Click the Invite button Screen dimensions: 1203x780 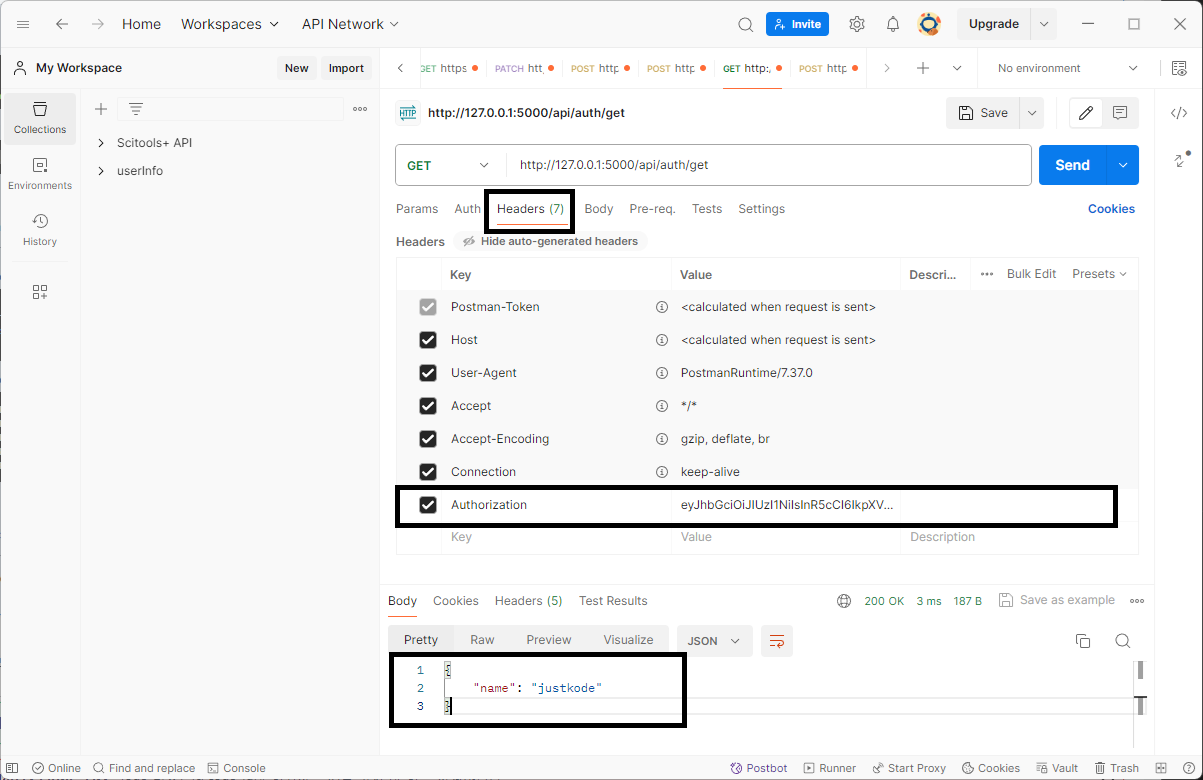click(797, 24)
